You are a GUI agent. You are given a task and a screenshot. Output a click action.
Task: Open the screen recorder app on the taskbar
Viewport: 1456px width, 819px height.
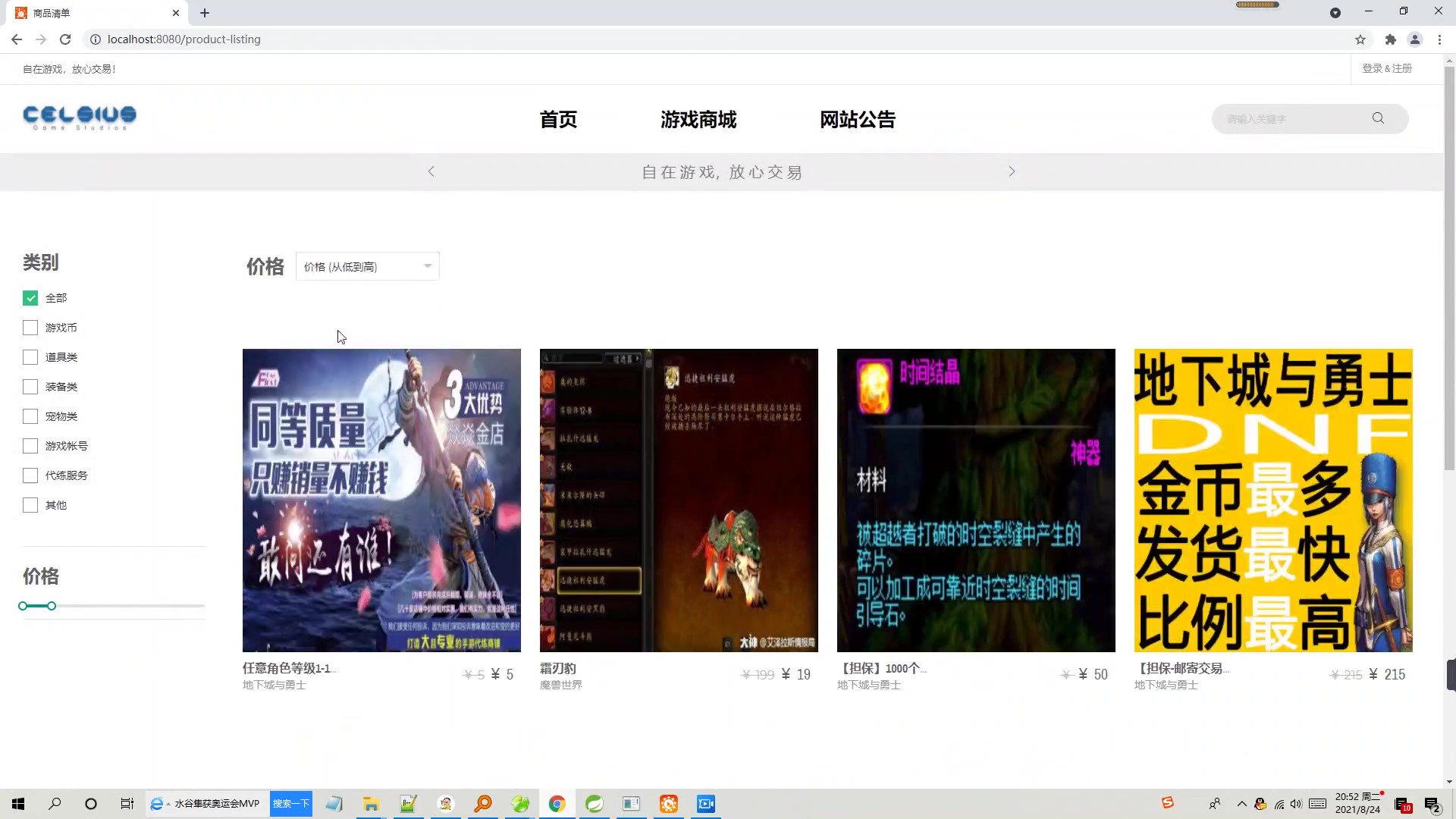tap(706, 804)
